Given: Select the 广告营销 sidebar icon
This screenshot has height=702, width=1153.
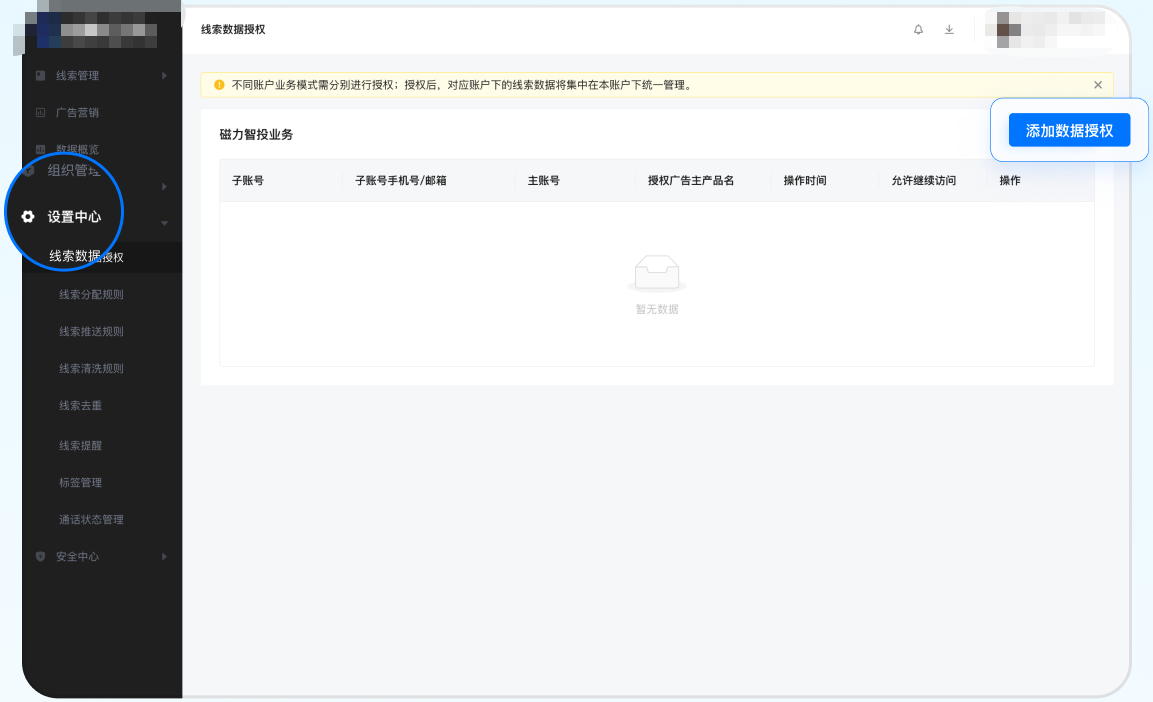Looking at the screenshot, I should click(x=39, y=112).
